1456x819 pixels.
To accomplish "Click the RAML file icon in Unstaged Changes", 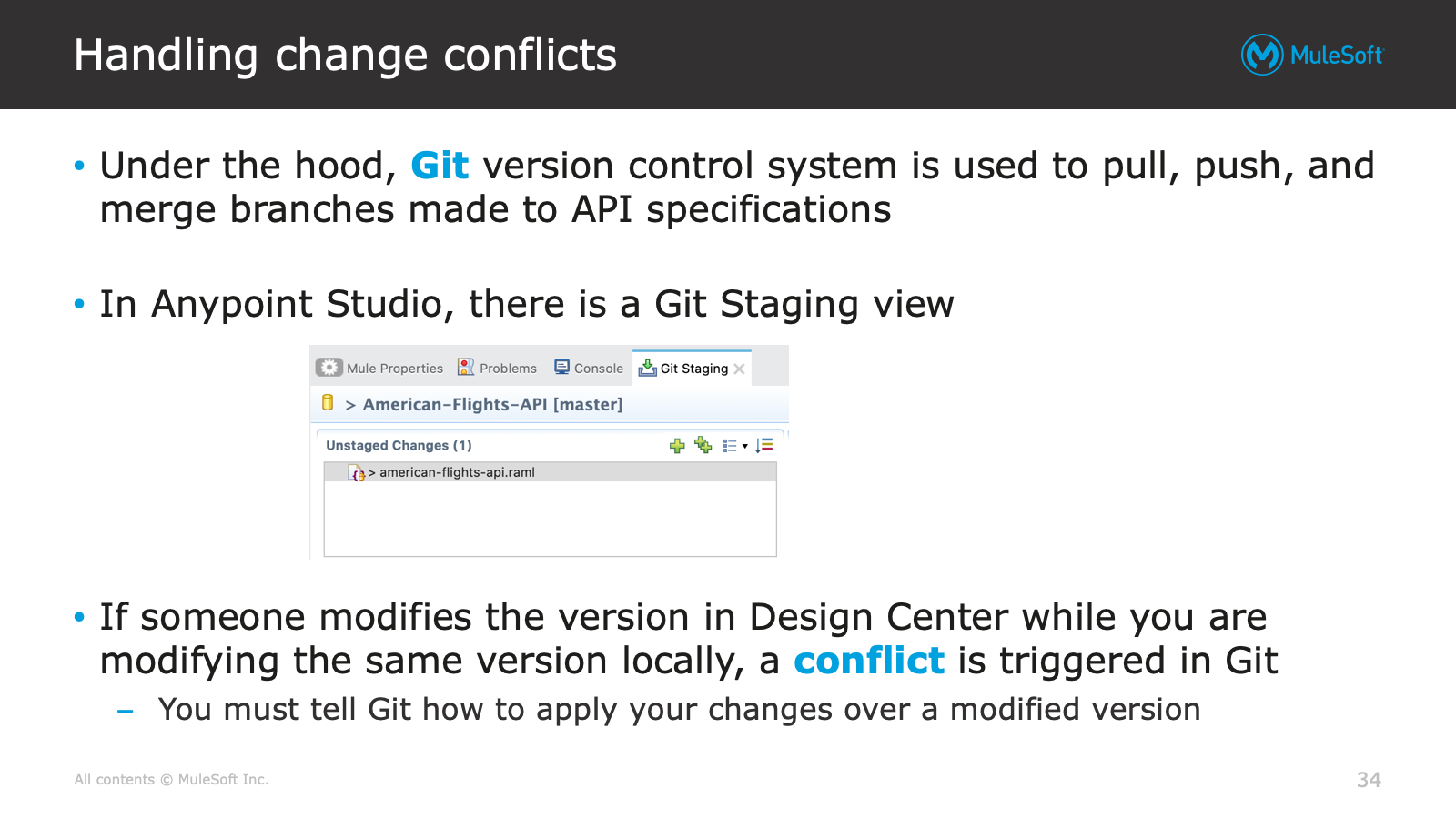I will (x=357, y=472).
